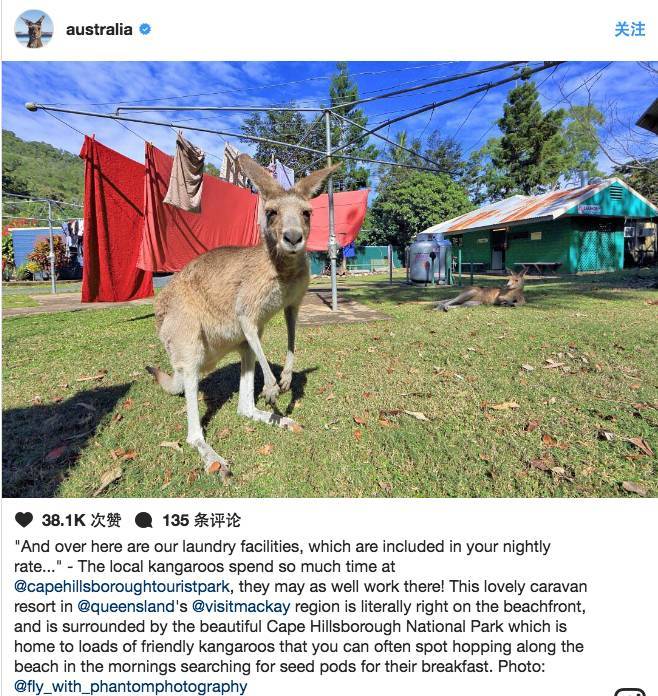Visit the @capehillsboroughtouristpark mention
The height and width of the screenshot is (696, 658).
coord(122,586)
